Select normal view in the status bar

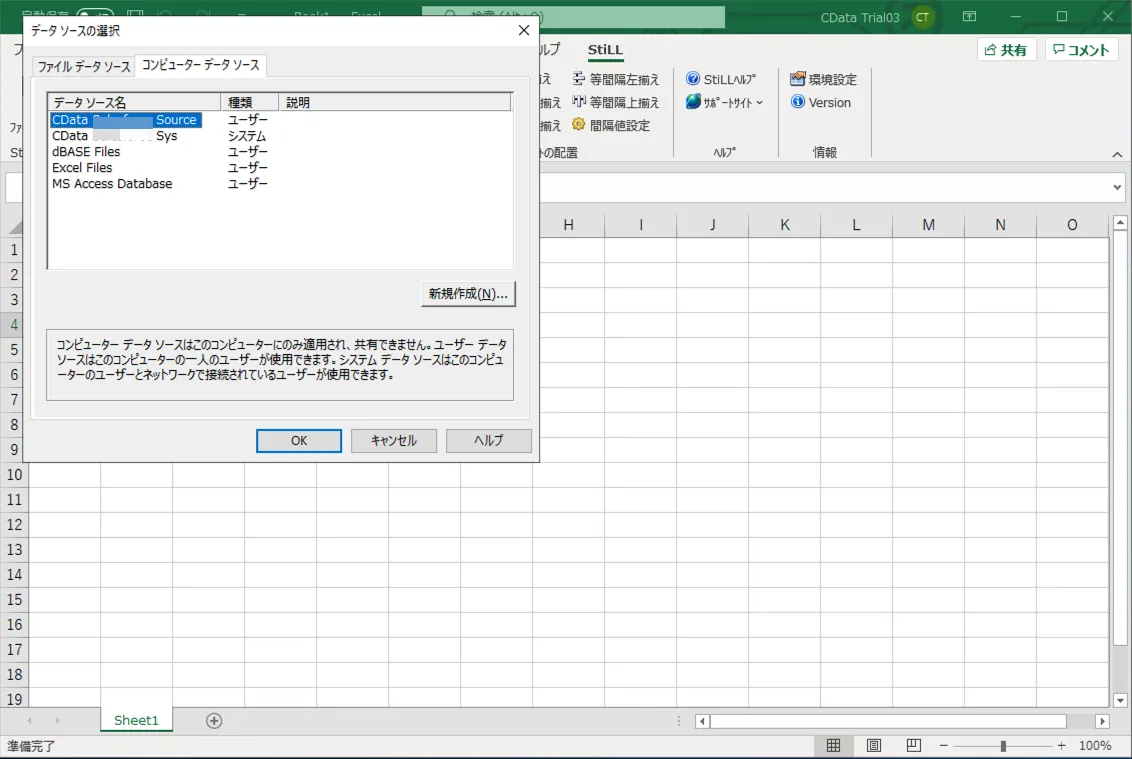coord(834,744)
